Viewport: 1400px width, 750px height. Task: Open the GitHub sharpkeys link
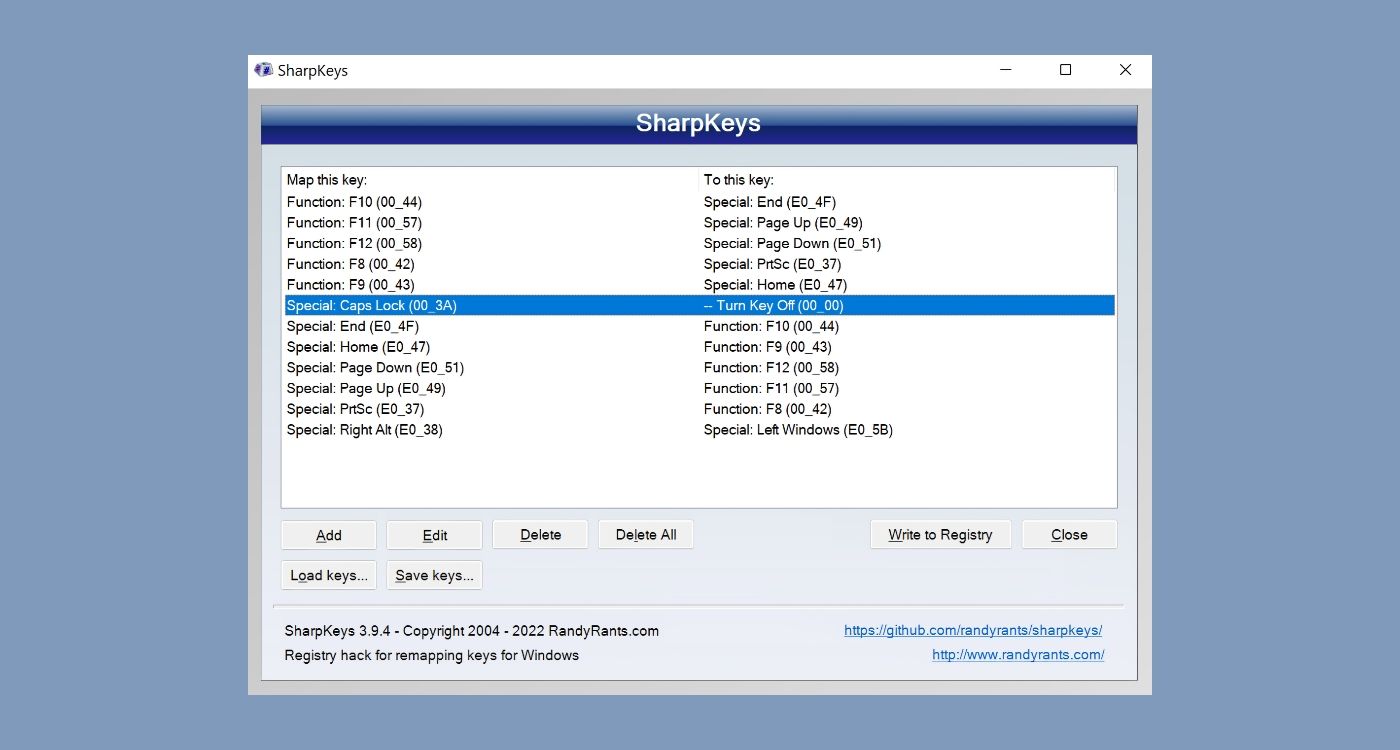click(x=973, y=631)
